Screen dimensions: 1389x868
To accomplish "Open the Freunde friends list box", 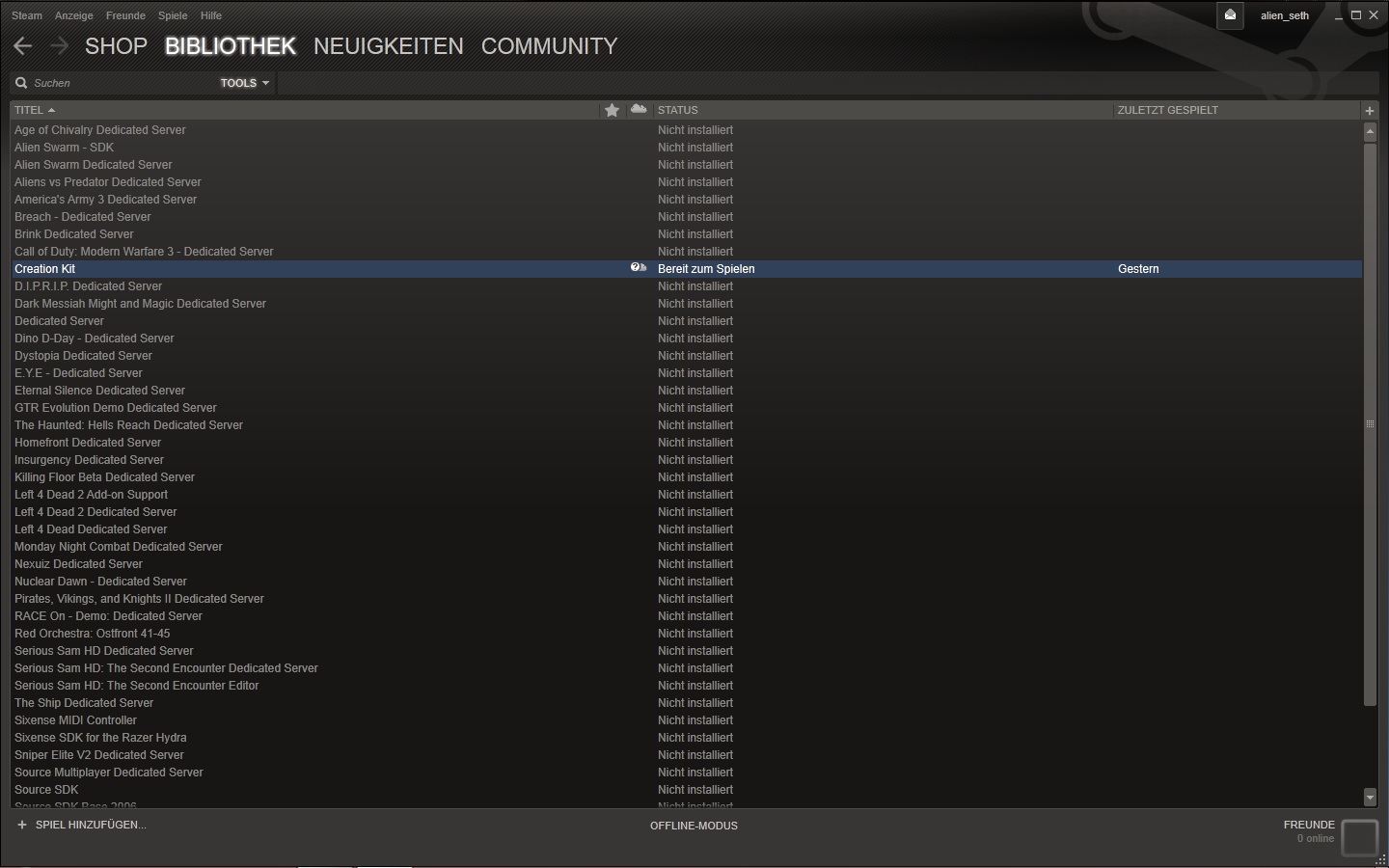I will tap(1359, 837).
